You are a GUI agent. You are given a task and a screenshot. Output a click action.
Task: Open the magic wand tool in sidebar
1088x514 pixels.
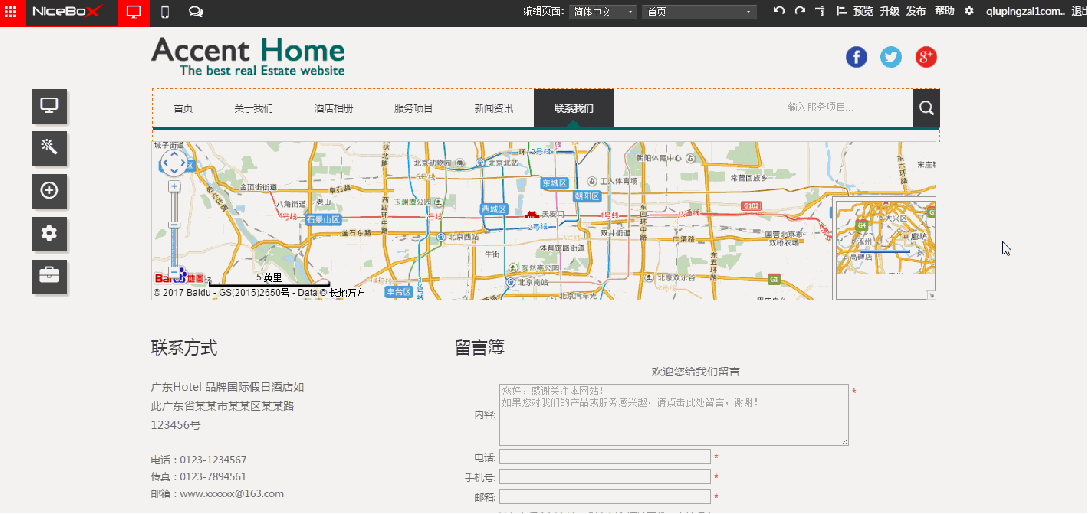pyautogui.click(x=49, y=148)
